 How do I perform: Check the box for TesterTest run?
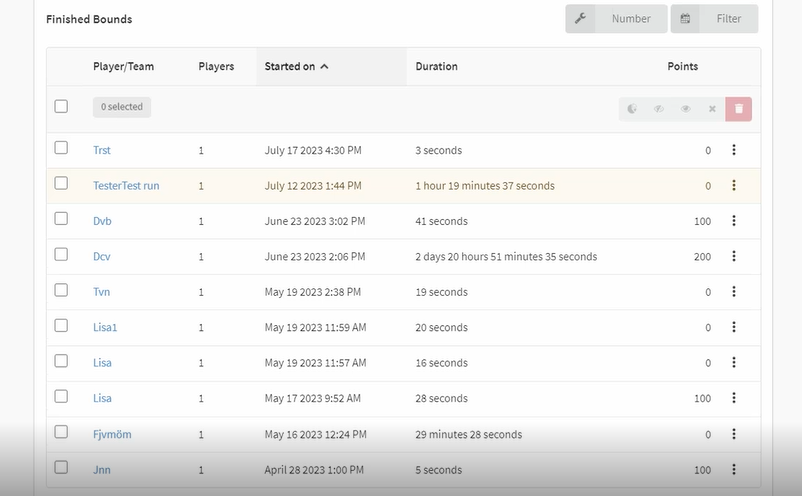click(61, 183)
